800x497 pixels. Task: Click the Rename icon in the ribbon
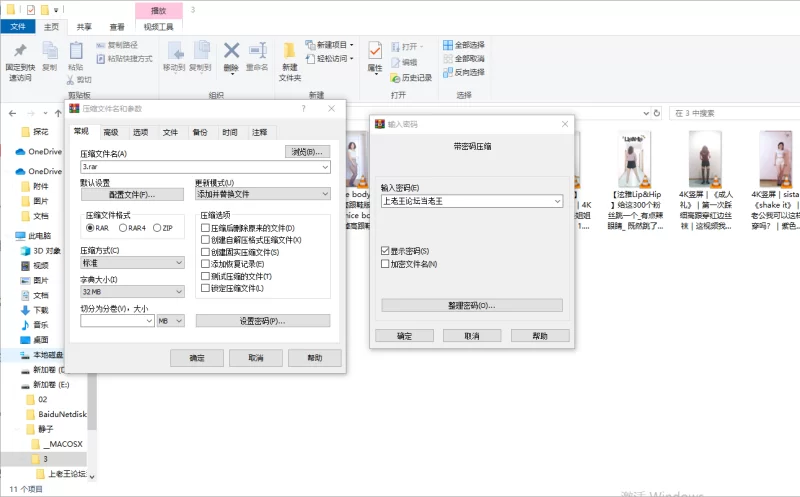pyautogui.click(x=258, y=51)
